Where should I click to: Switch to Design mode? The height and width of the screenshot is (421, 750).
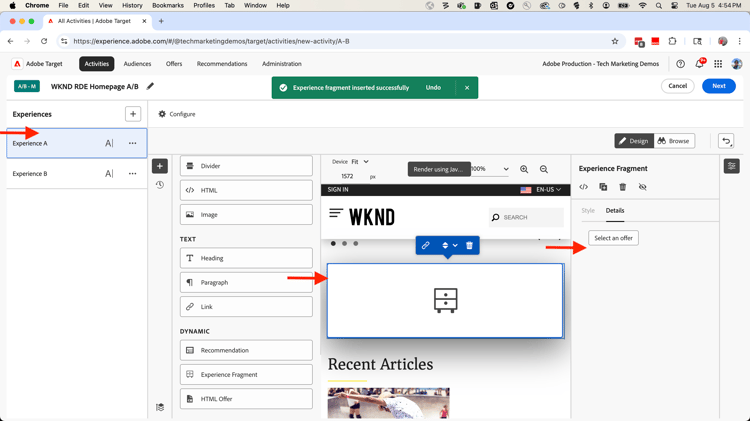[x=634, y=141]
